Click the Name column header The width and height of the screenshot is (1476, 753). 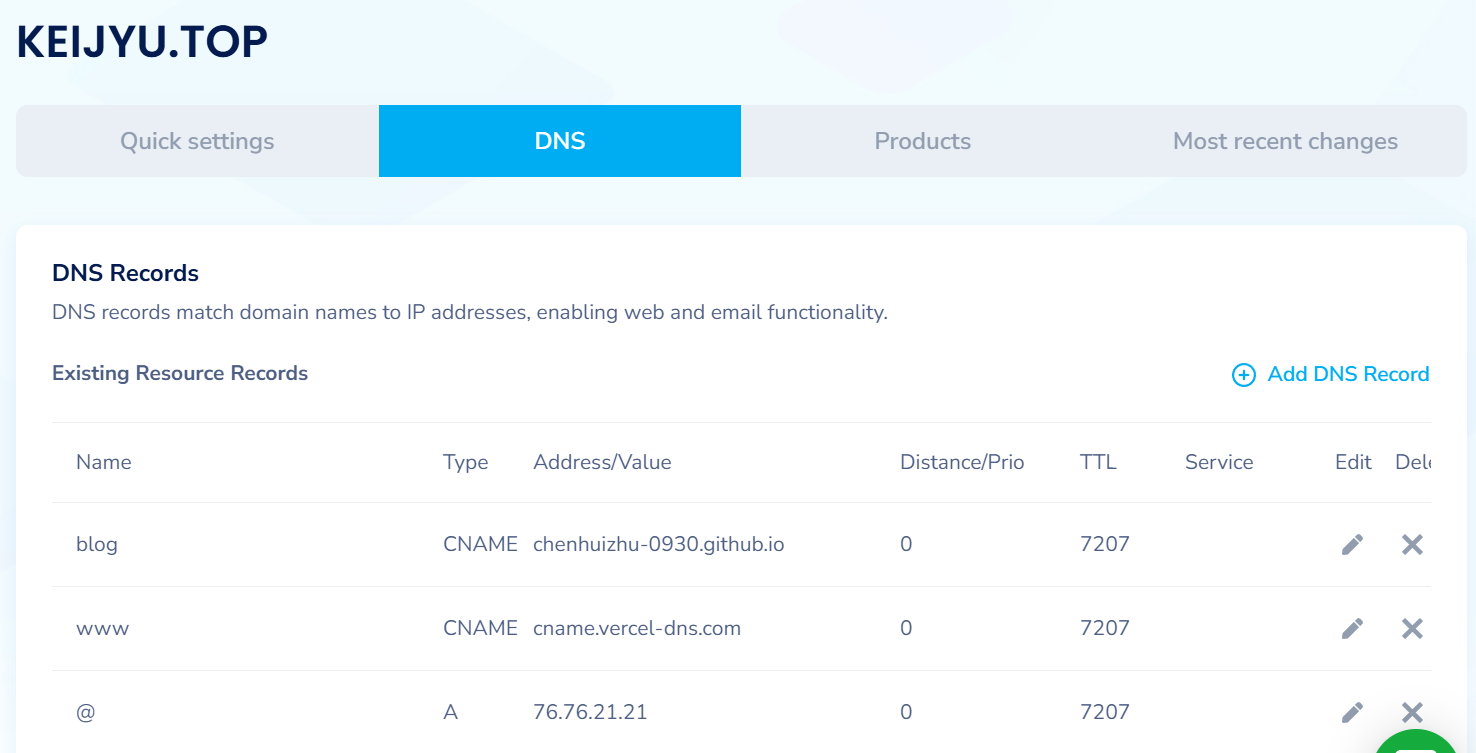tap(104, 462)
